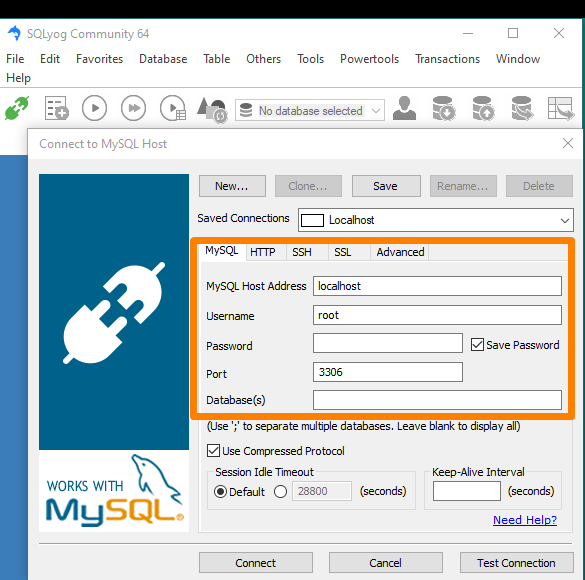Open the File menu
The width and height of the screenshot is (585, 580).
tap(15, 59)
